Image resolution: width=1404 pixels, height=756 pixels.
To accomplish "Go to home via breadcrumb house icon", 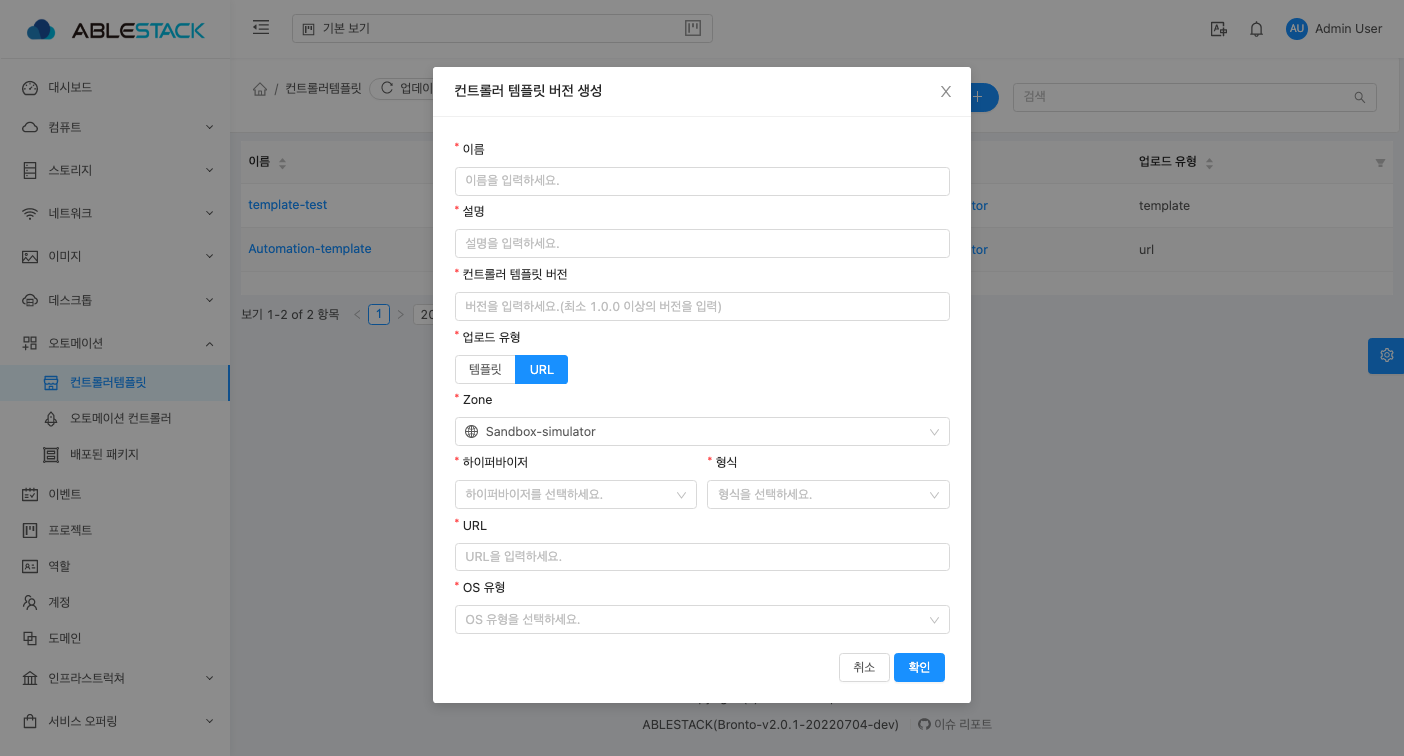I will click(260, 89).
